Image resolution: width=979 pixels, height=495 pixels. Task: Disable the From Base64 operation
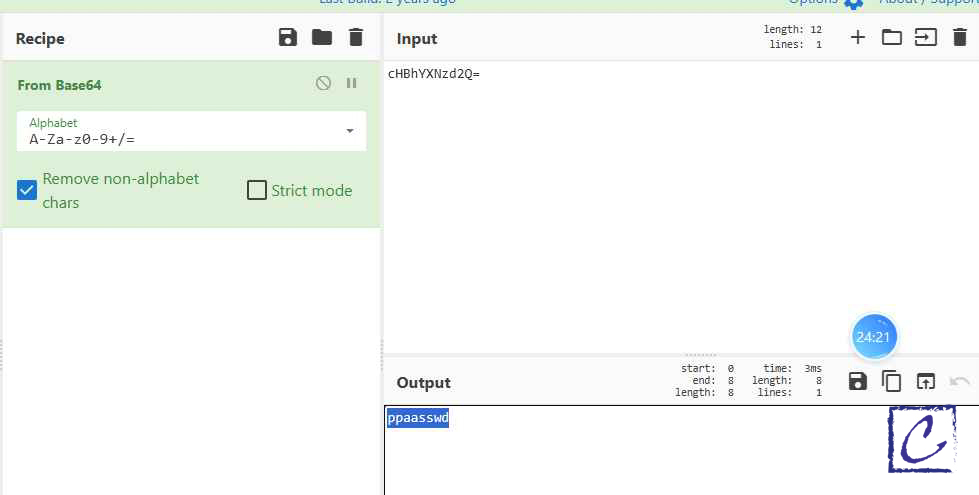(x=323, y=84)
